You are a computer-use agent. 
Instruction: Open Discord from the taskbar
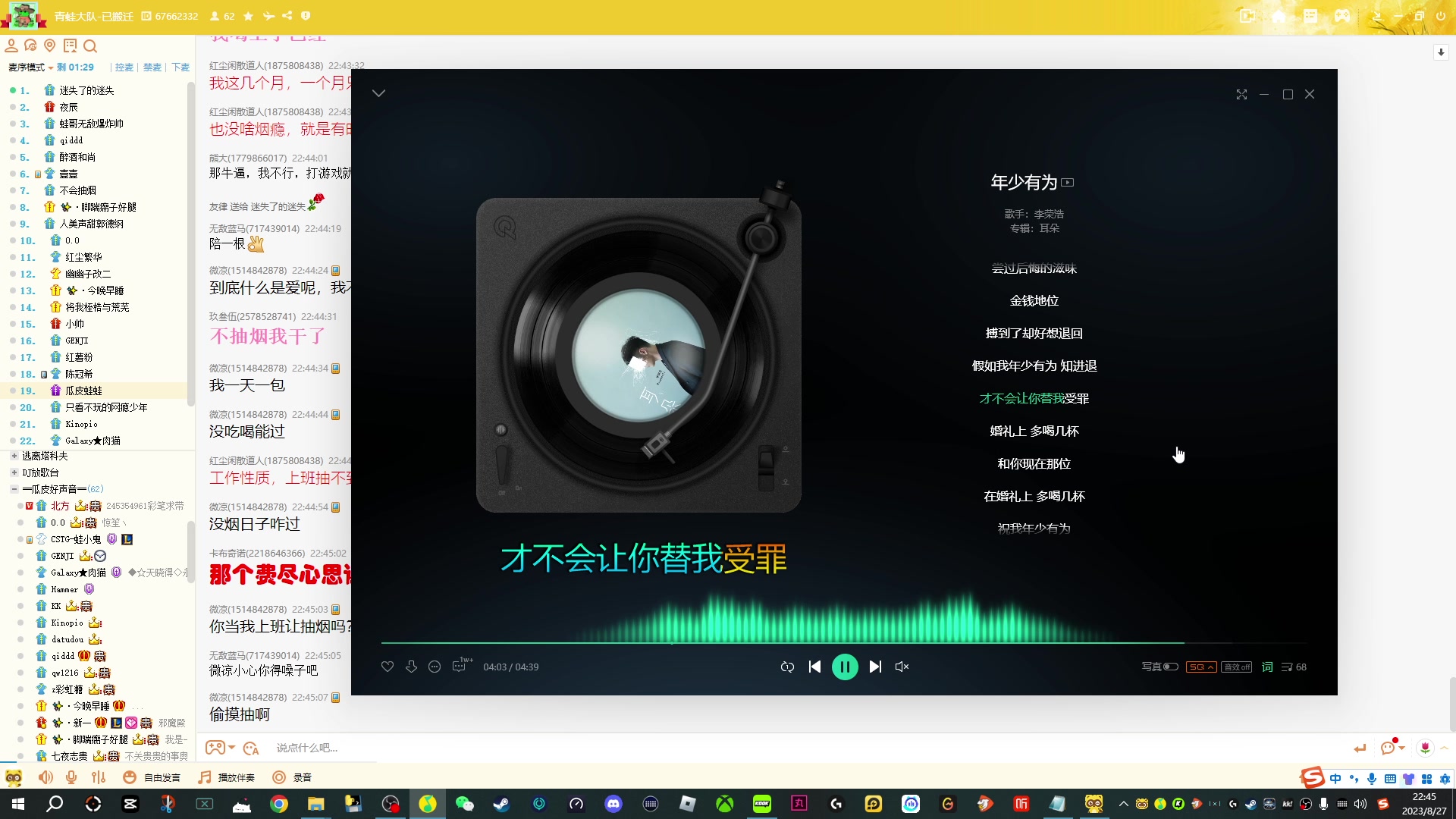pyautogui.click(x=613, y=804)
